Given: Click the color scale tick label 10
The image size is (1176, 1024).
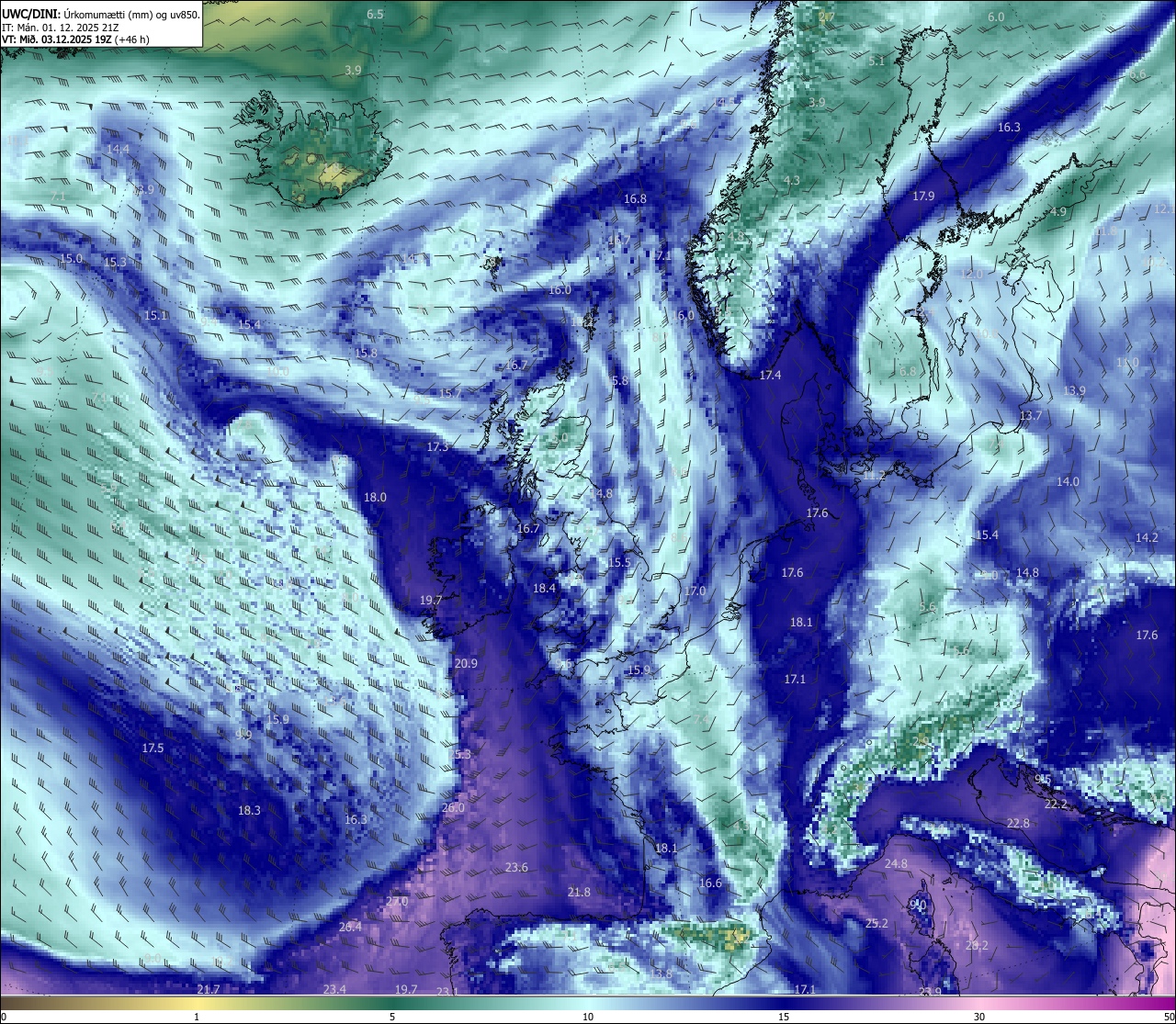Looking at the screenshot, I should tap(588, 1017).
